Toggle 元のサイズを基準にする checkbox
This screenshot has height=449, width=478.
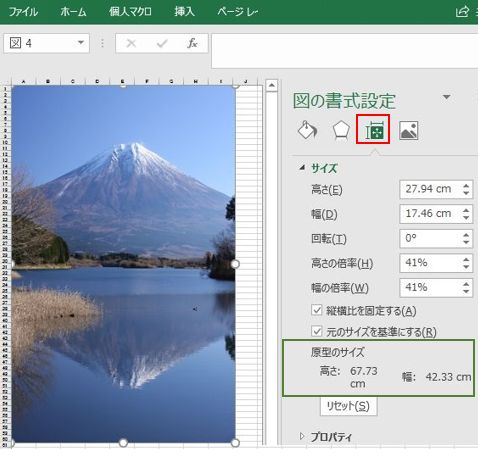(x=316, y=331)
